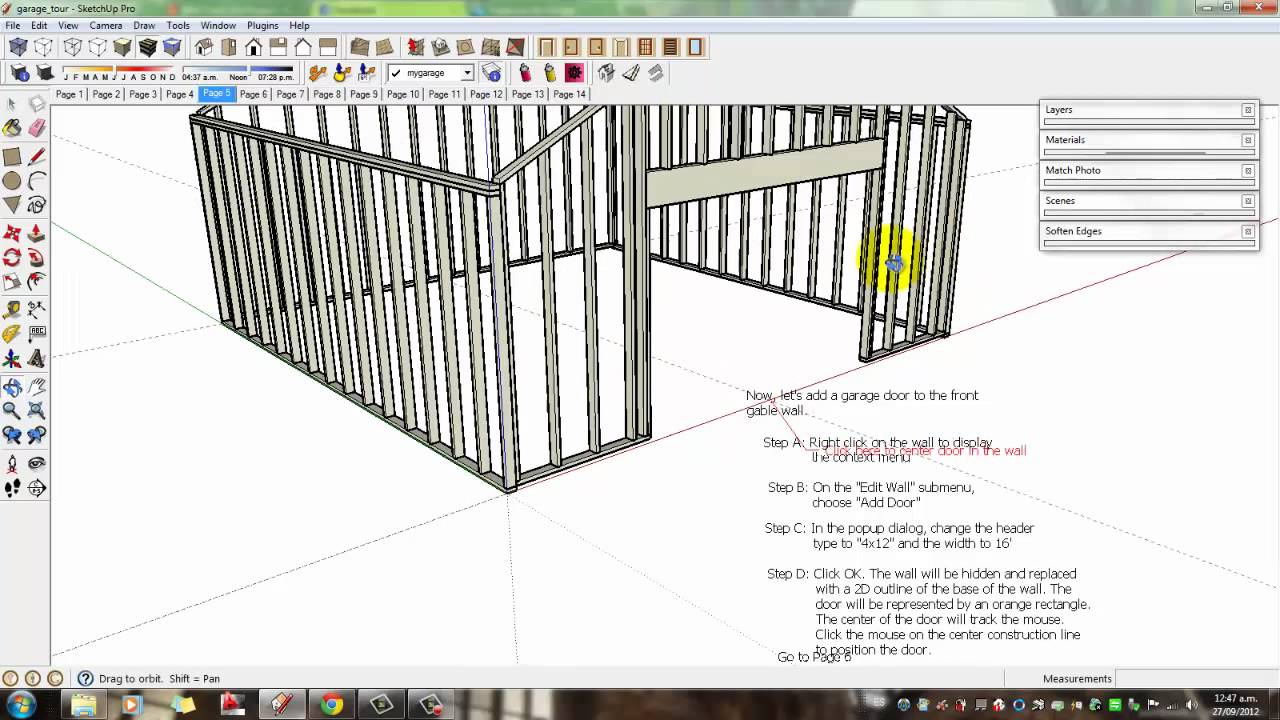
Task: Enable the X-ray face style
Action: 19,47
